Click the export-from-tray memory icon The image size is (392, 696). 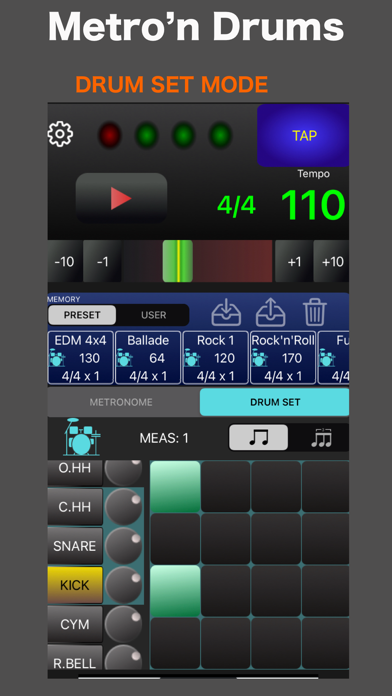(x=270, y=312)
